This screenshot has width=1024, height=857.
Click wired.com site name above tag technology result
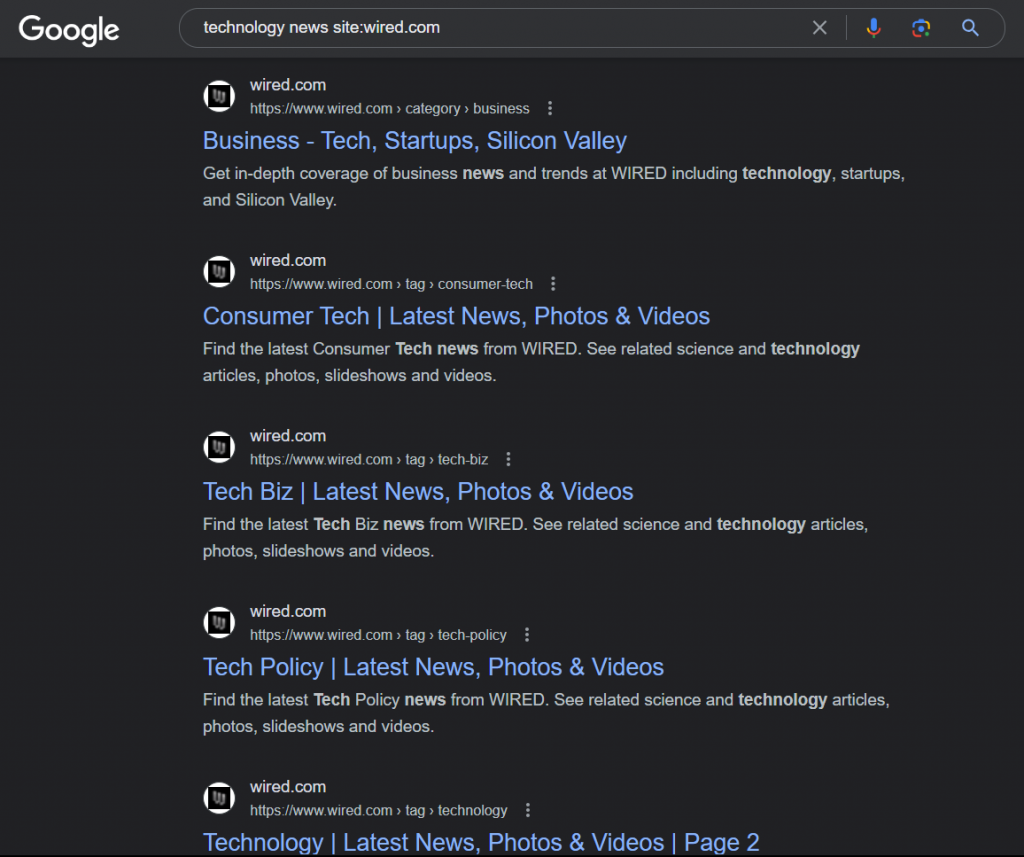pos(288,787)
